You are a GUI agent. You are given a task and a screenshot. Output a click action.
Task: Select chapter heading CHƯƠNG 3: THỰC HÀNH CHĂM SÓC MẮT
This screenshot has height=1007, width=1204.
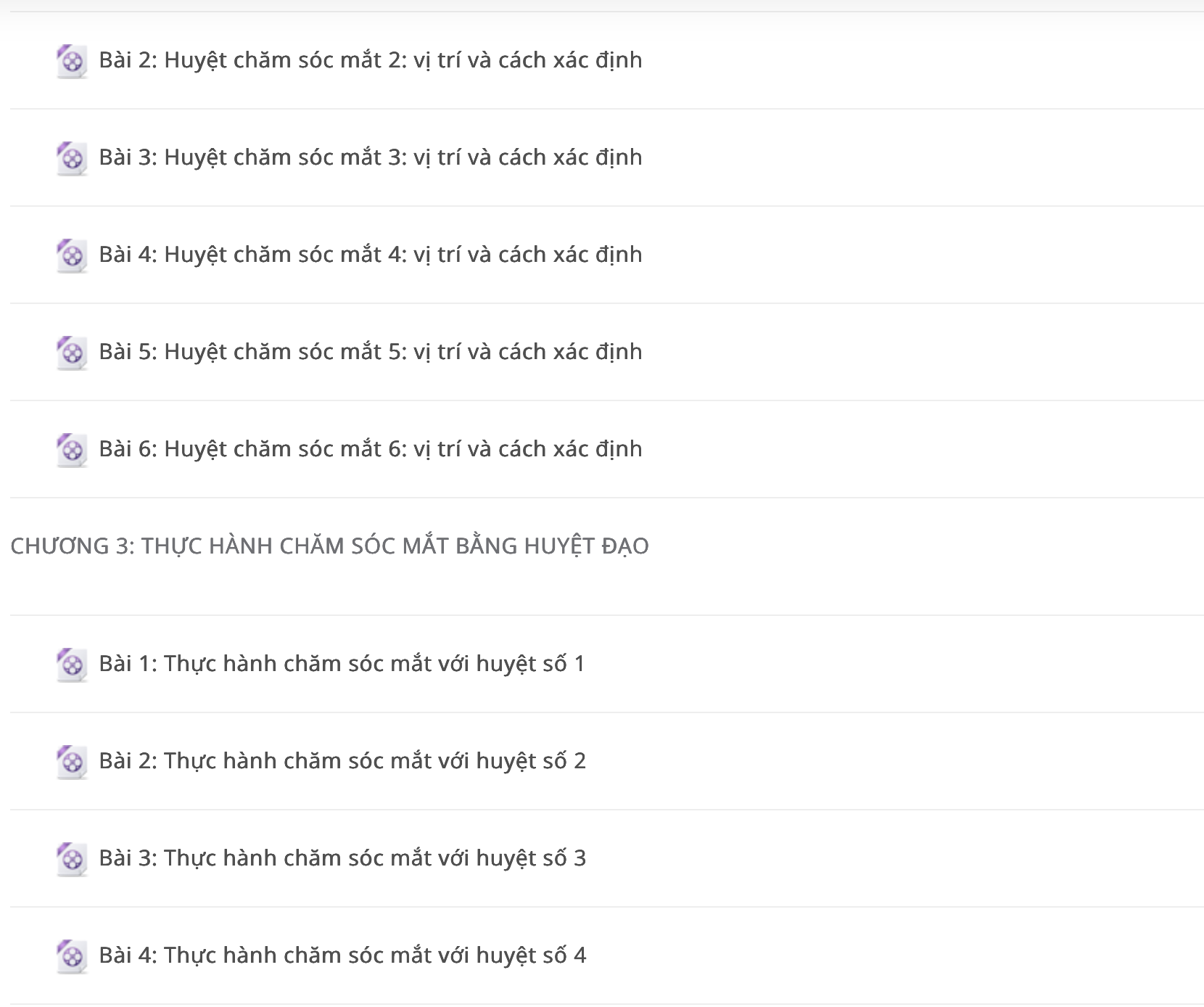pyautogui.click(x=329, y=546)
